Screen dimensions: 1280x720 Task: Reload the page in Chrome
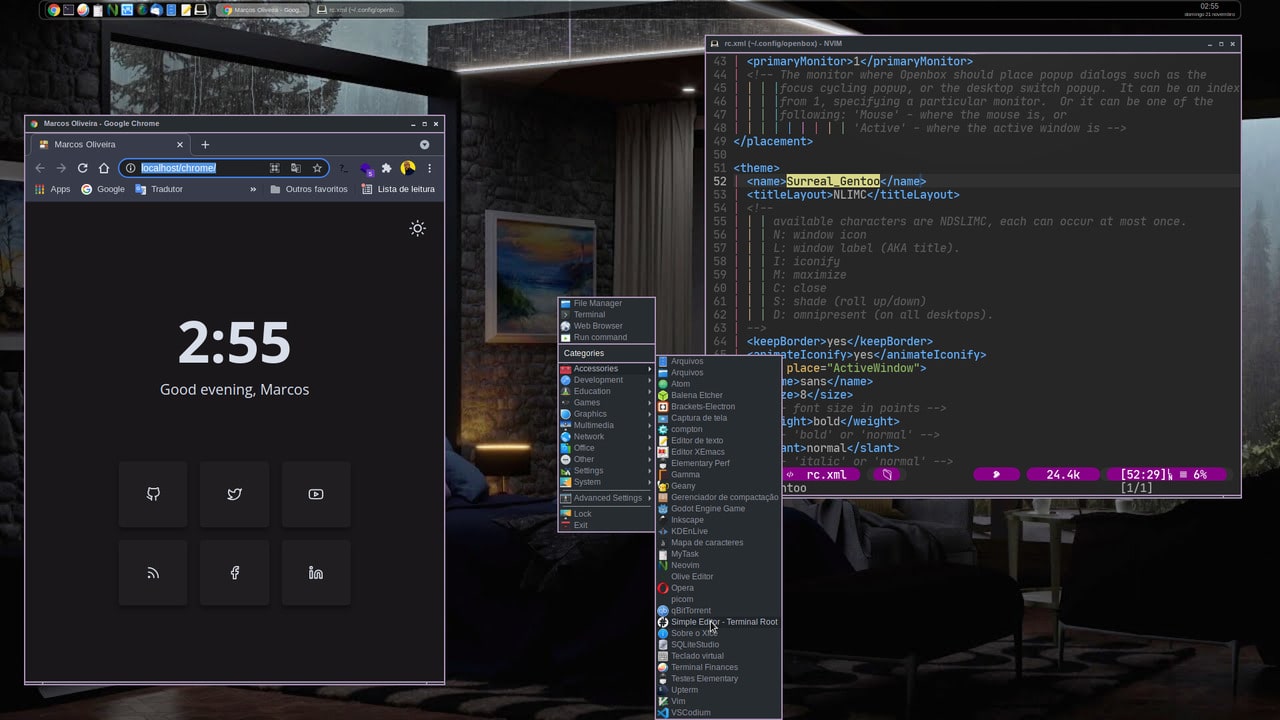(x=82, y=168)
